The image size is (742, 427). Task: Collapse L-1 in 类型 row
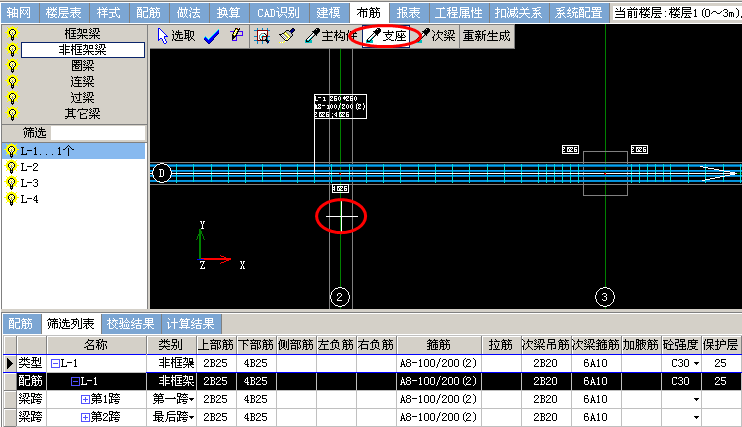coord(55,364)
